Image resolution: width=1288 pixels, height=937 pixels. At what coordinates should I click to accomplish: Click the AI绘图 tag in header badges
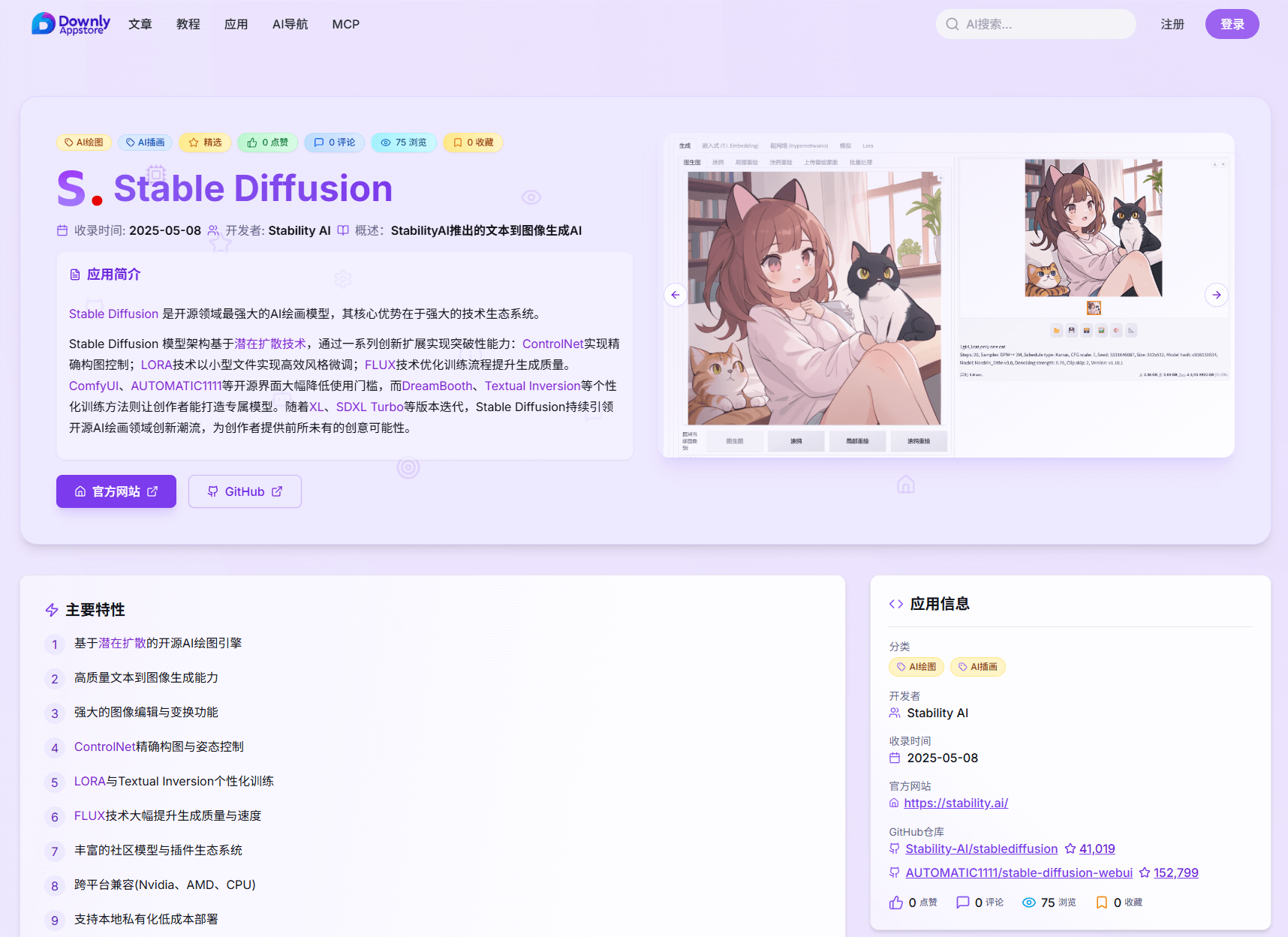point(84,143)
